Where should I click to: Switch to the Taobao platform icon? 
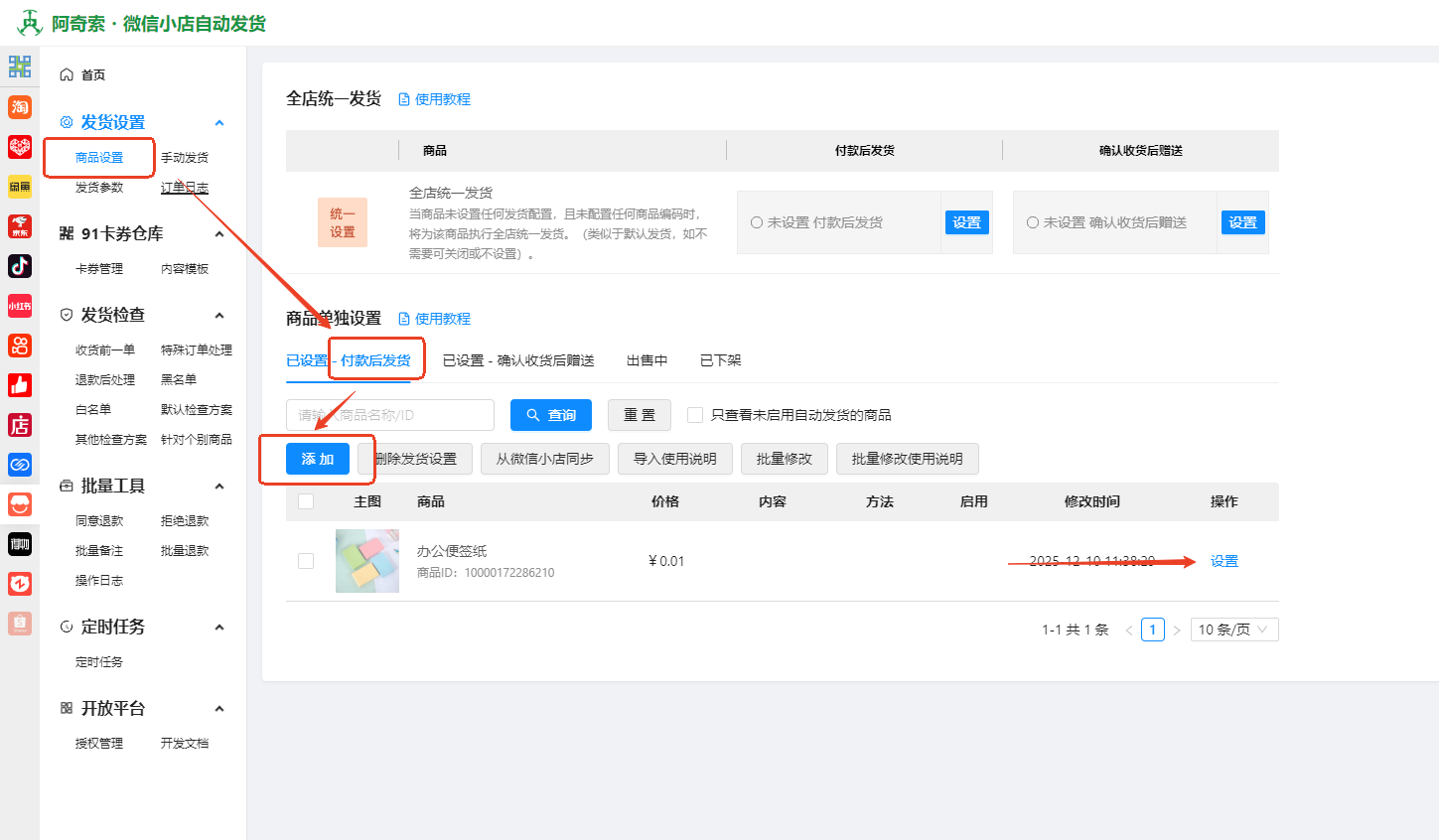click(20, 106)
